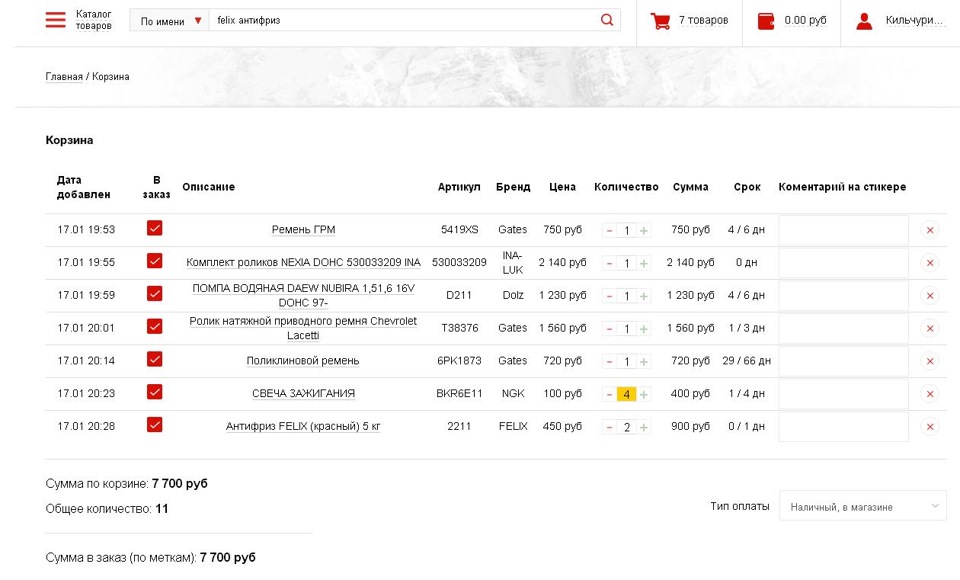Image resolution: width=960 pixels, height=580 pixels.
Task: Remove Ремень ГРМ row from cart
Action: (929, 230)
